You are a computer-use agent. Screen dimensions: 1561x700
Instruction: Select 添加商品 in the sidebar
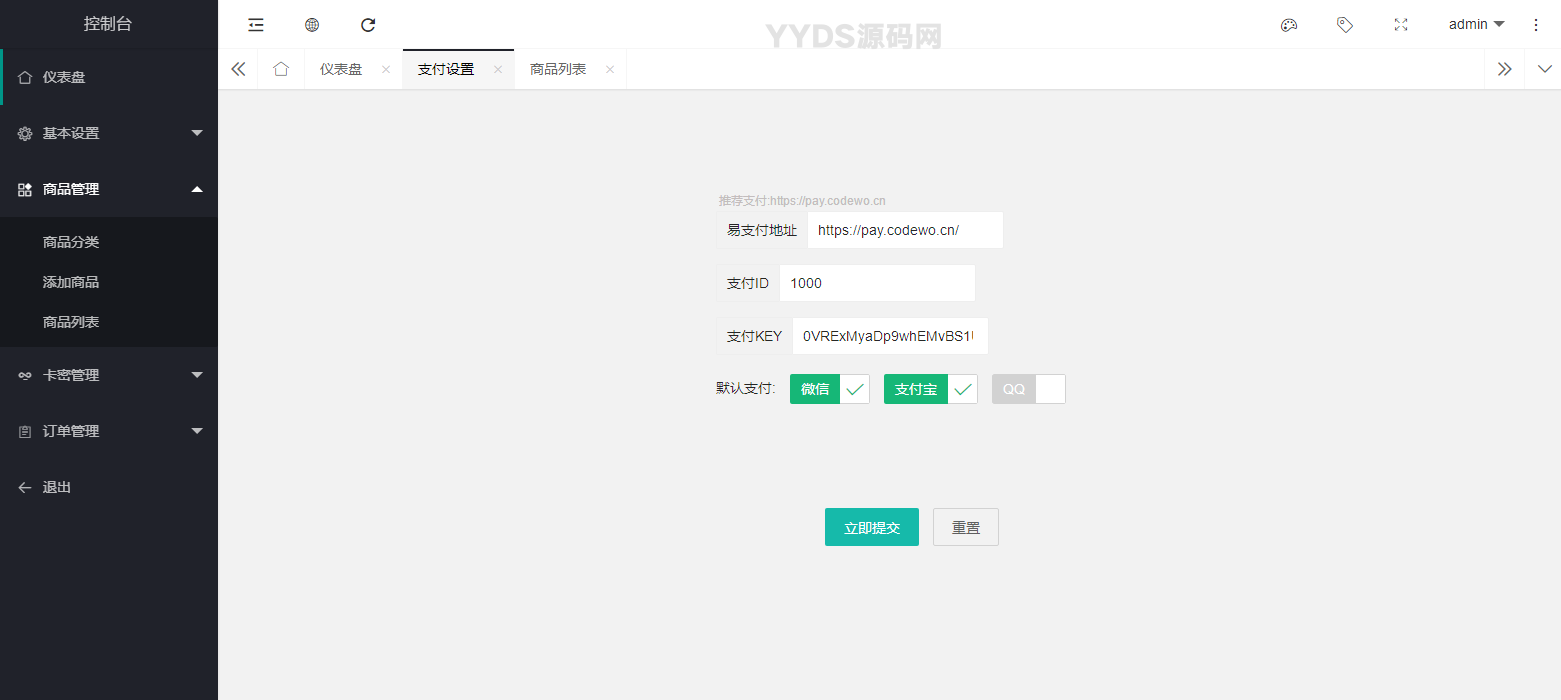coord(71,282)
